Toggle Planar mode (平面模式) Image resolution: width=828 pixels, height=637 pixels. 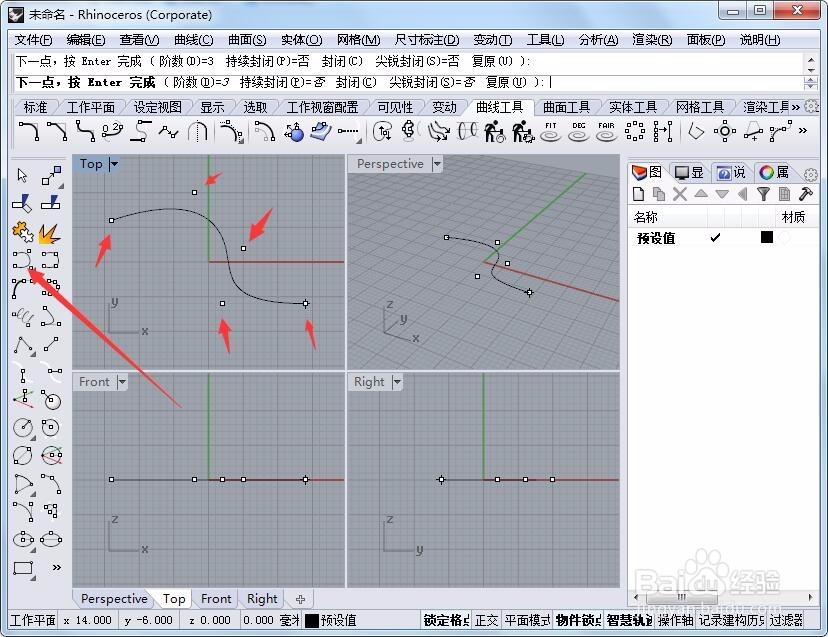(527, 620)
